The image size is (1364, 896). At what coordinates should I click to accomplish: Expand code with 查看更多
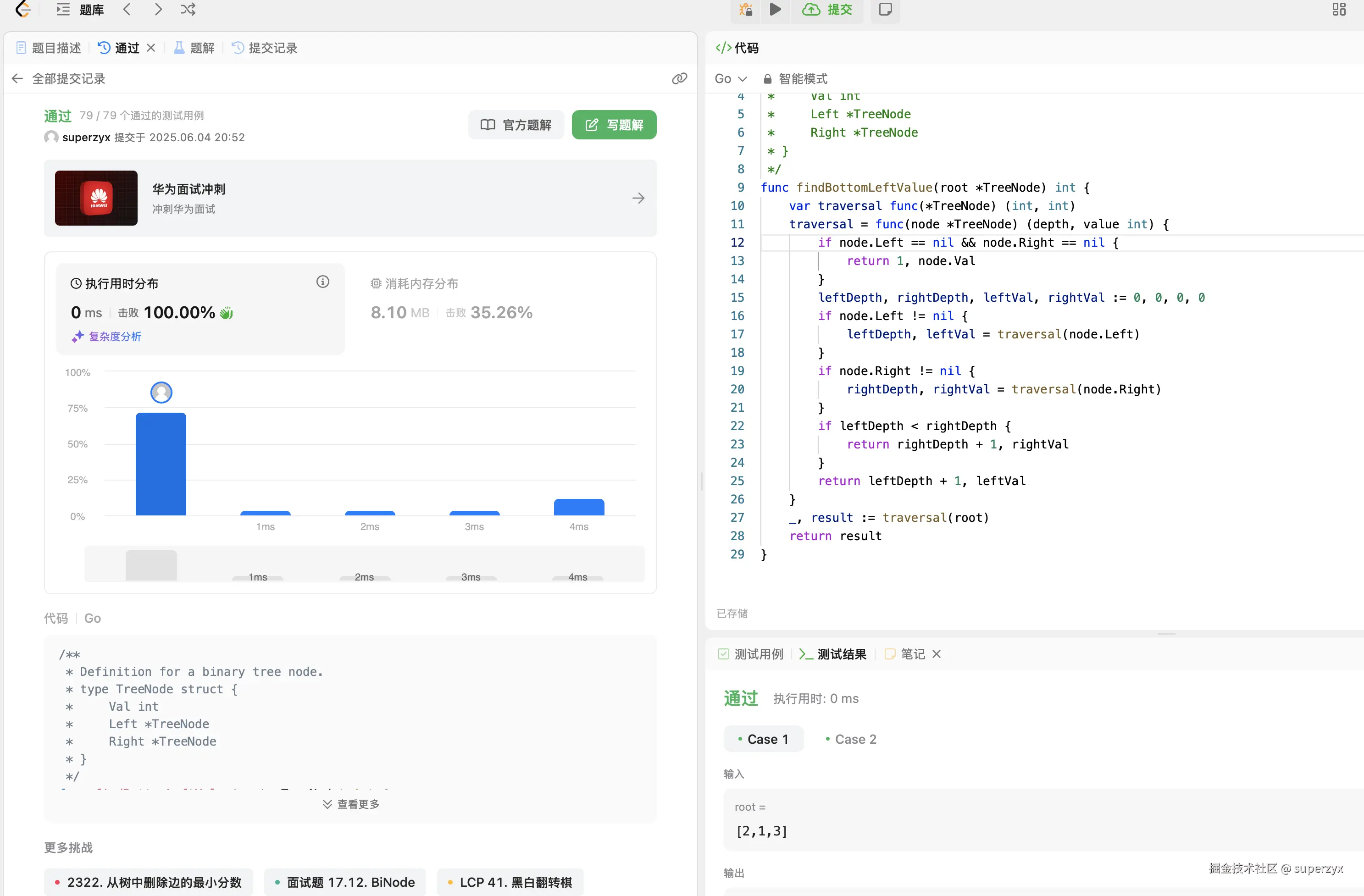[351, 804]
